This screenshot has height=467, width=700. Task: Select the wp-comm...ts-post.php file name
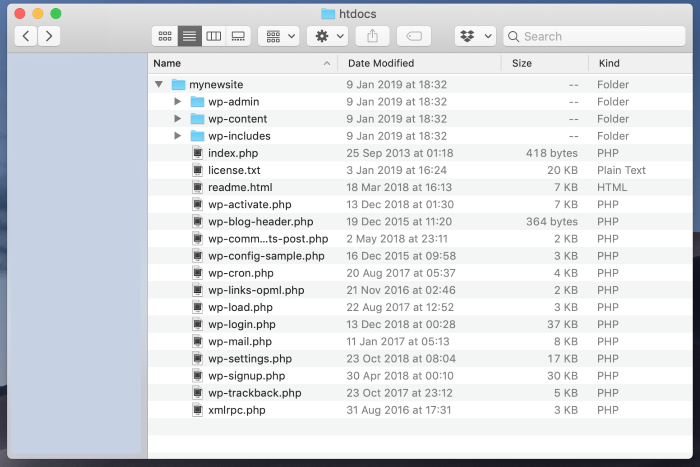pyautogui.click(x=268, y=239)
